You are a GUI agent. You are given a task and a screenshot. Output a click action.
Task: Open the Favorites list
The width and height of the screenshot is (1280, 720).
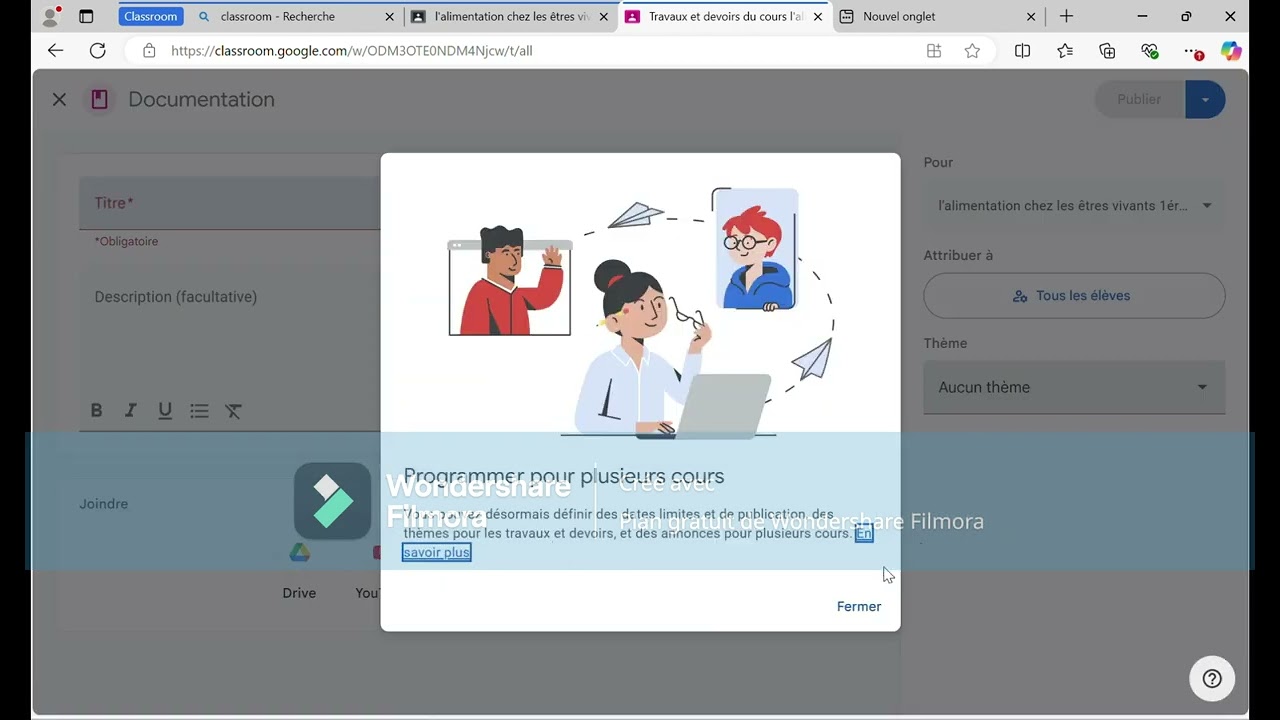pyautogui.click(x=1065, y=51)
